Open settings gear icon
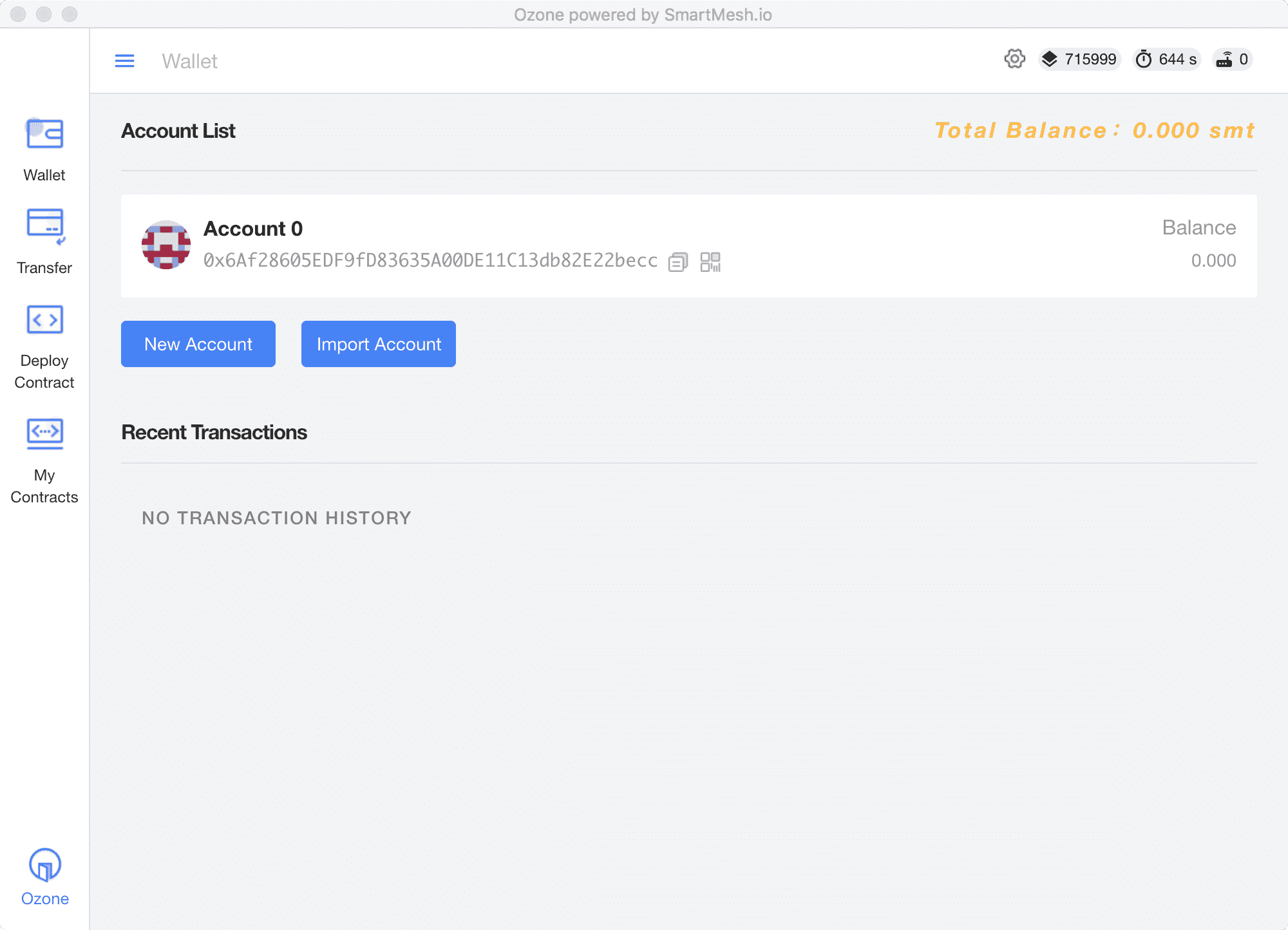 (1014, 59)
